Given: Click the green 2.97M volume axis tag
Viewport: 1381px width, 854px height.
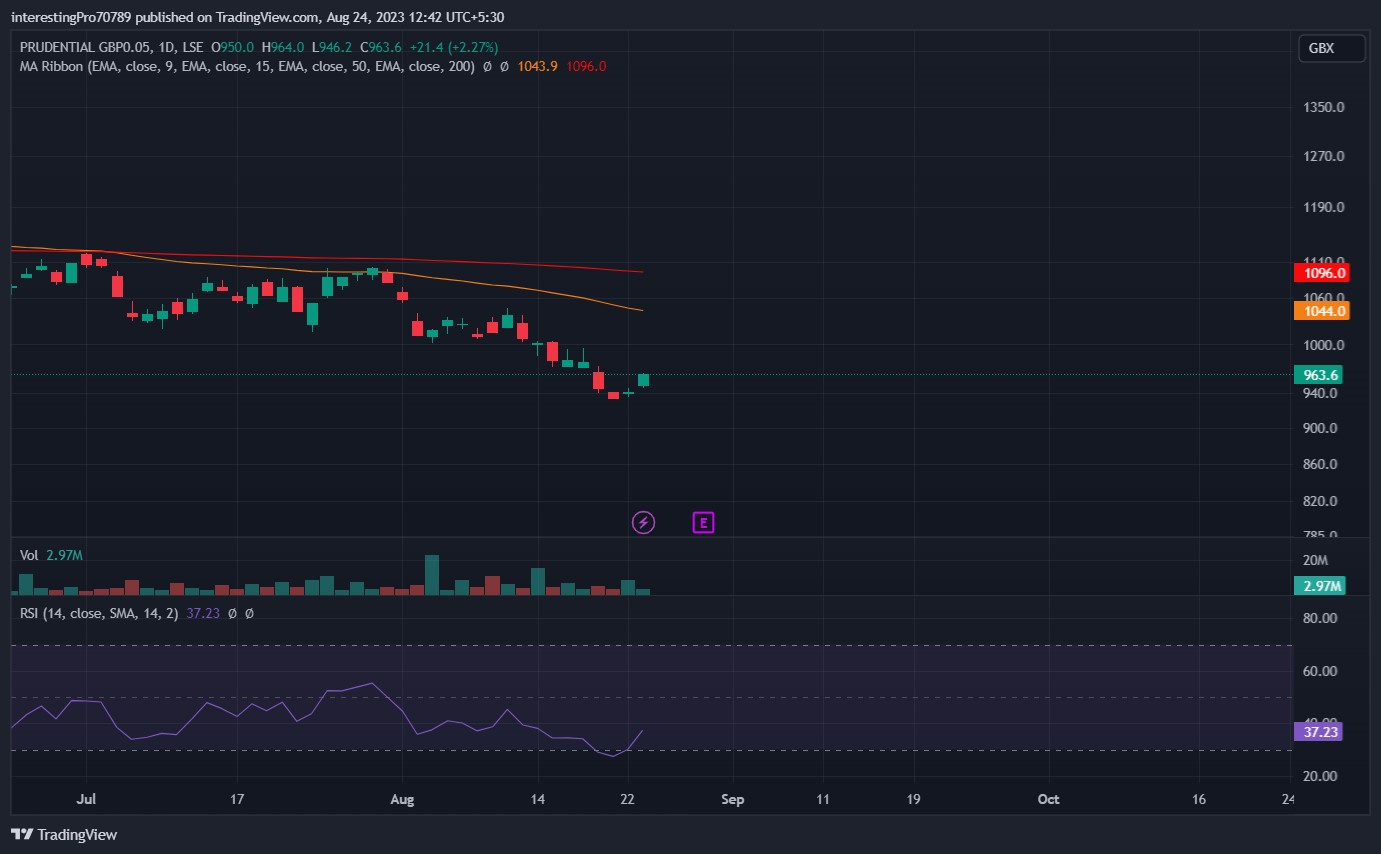Looking at the screenshot, I should coord(1319,586).
